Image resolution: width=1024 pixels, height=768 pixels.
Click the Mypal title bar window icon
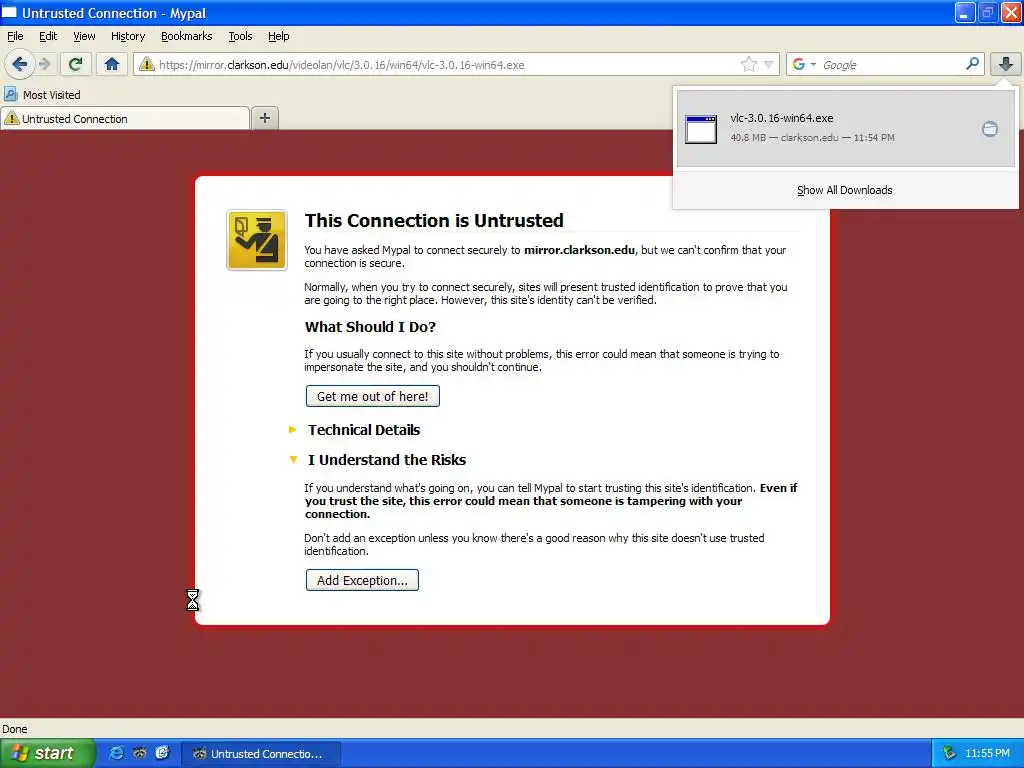point(9,12)
